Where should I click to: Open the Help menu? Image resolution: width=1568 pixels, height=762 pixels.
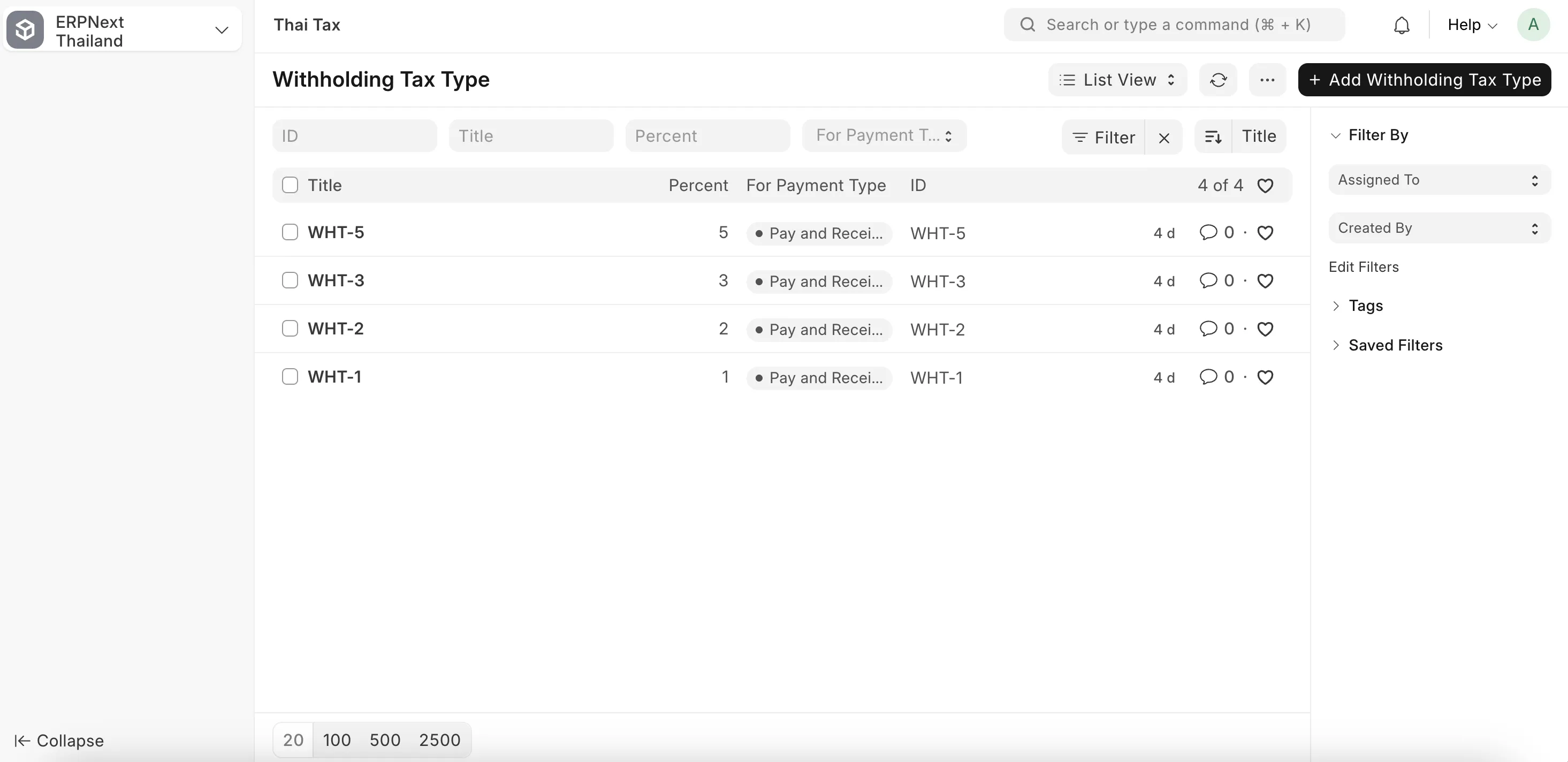click(x=1472, y=25)
